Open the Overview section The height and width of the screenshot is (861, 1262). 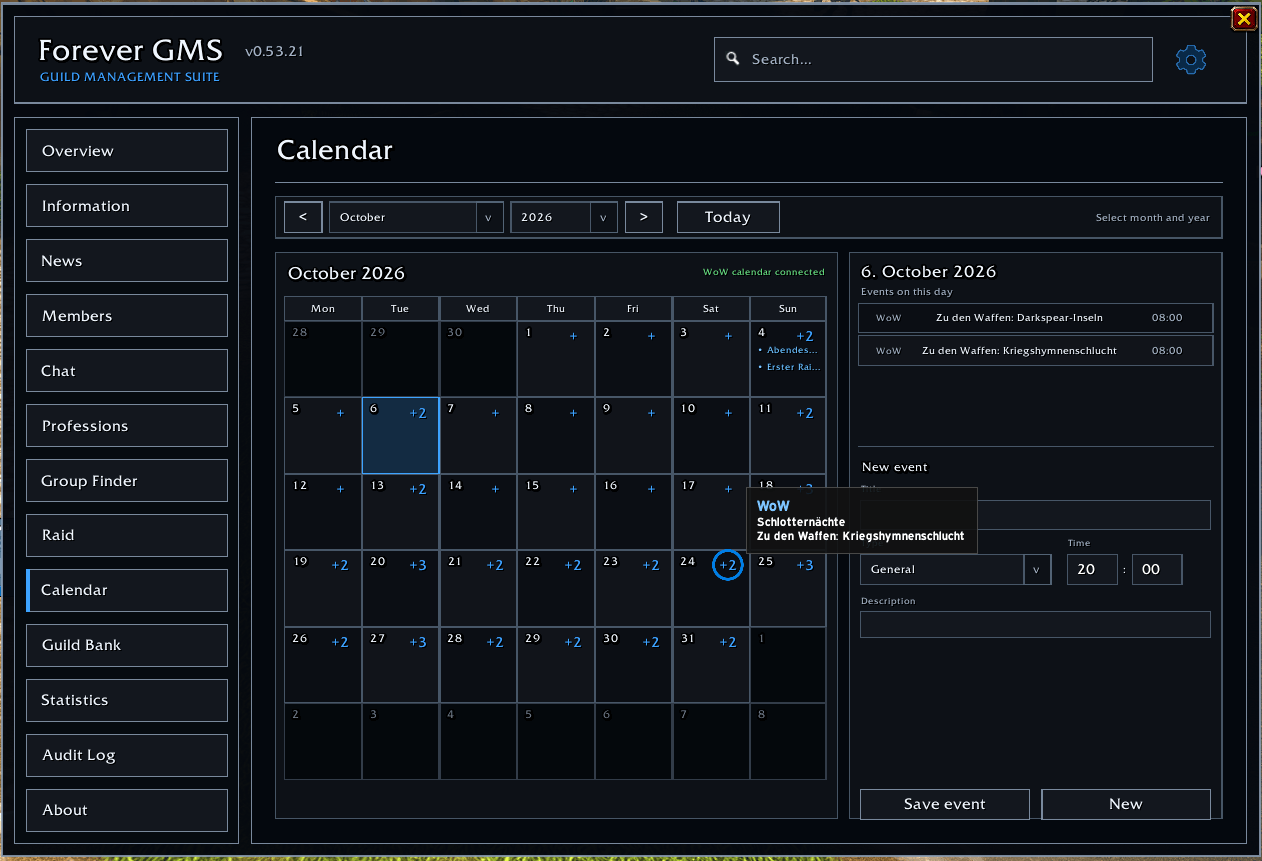click(127, 151)
